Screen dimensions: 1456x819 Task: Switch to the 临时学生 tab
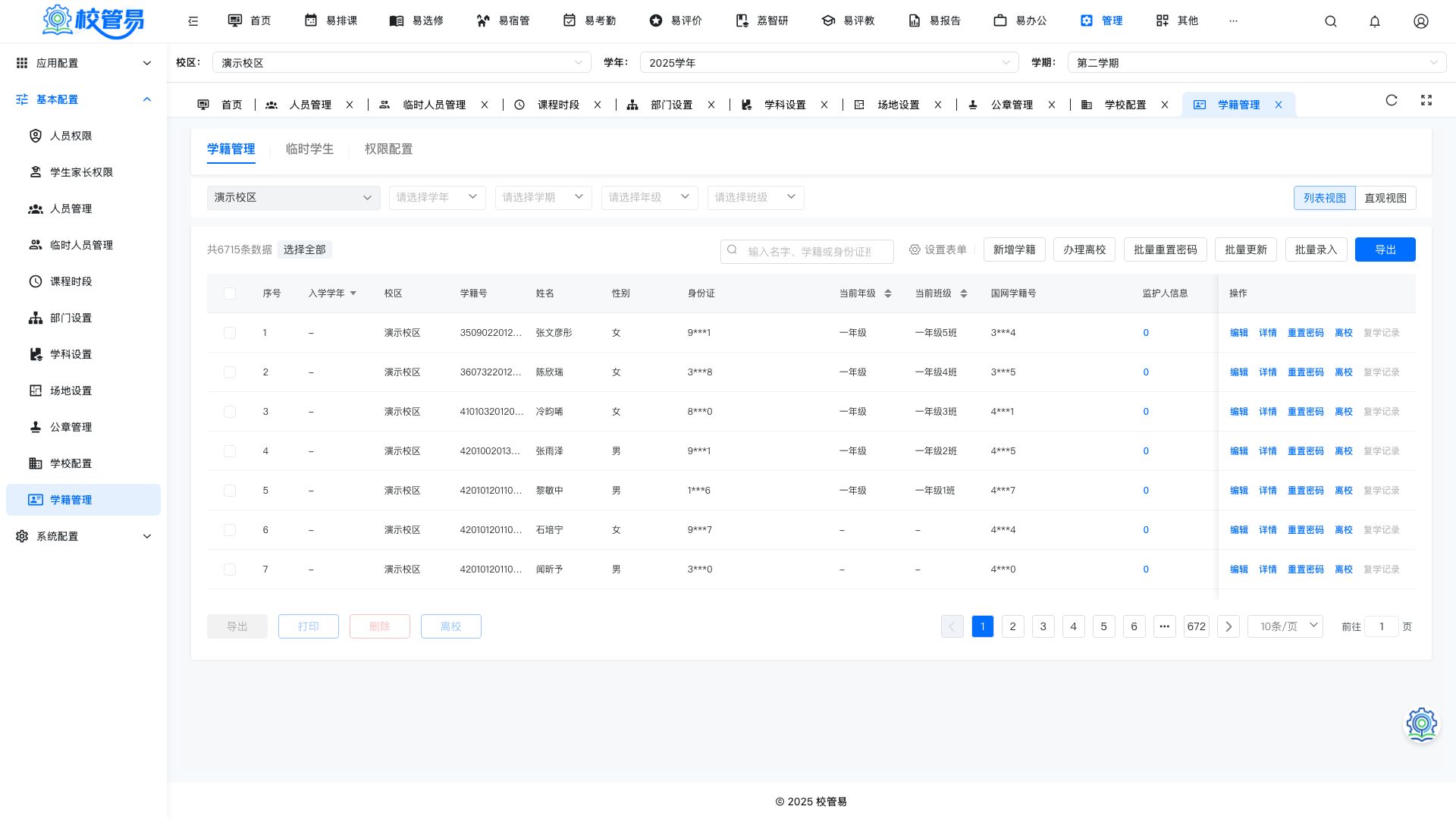point(309,149)
